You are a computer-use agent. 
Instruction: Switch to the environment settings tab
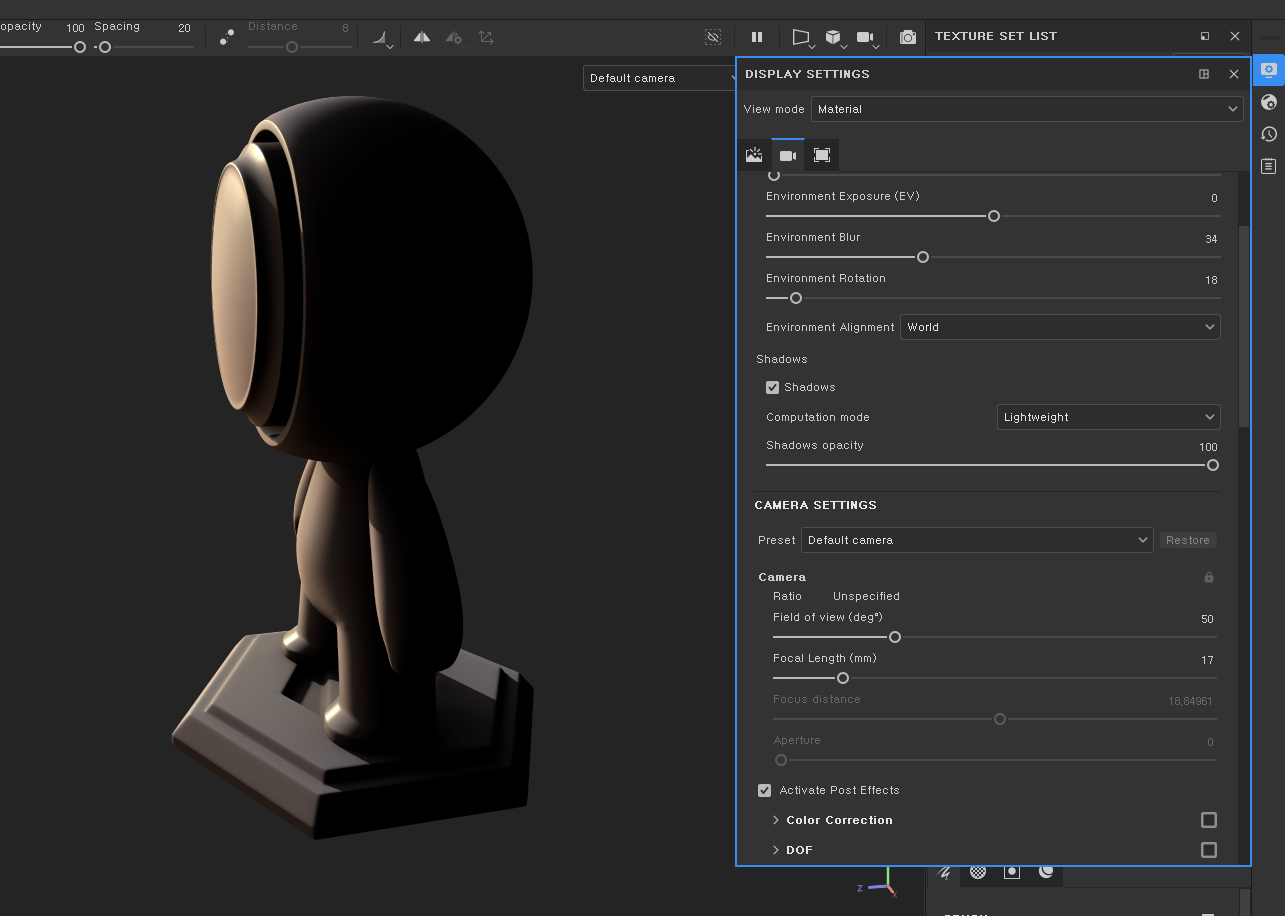click(x=754, y=155)
